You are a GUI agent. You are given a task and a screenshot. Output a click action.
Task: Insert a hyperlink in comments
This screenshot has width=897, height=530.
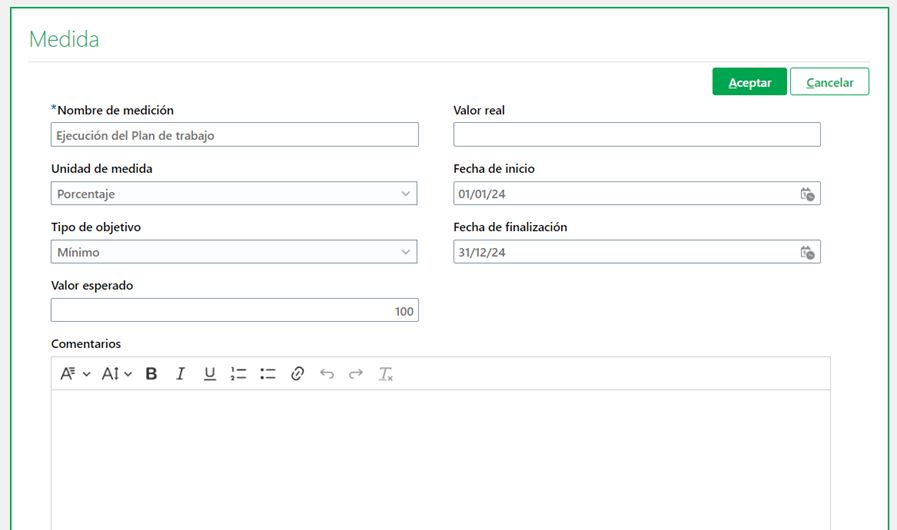click(x=297, y=374)
